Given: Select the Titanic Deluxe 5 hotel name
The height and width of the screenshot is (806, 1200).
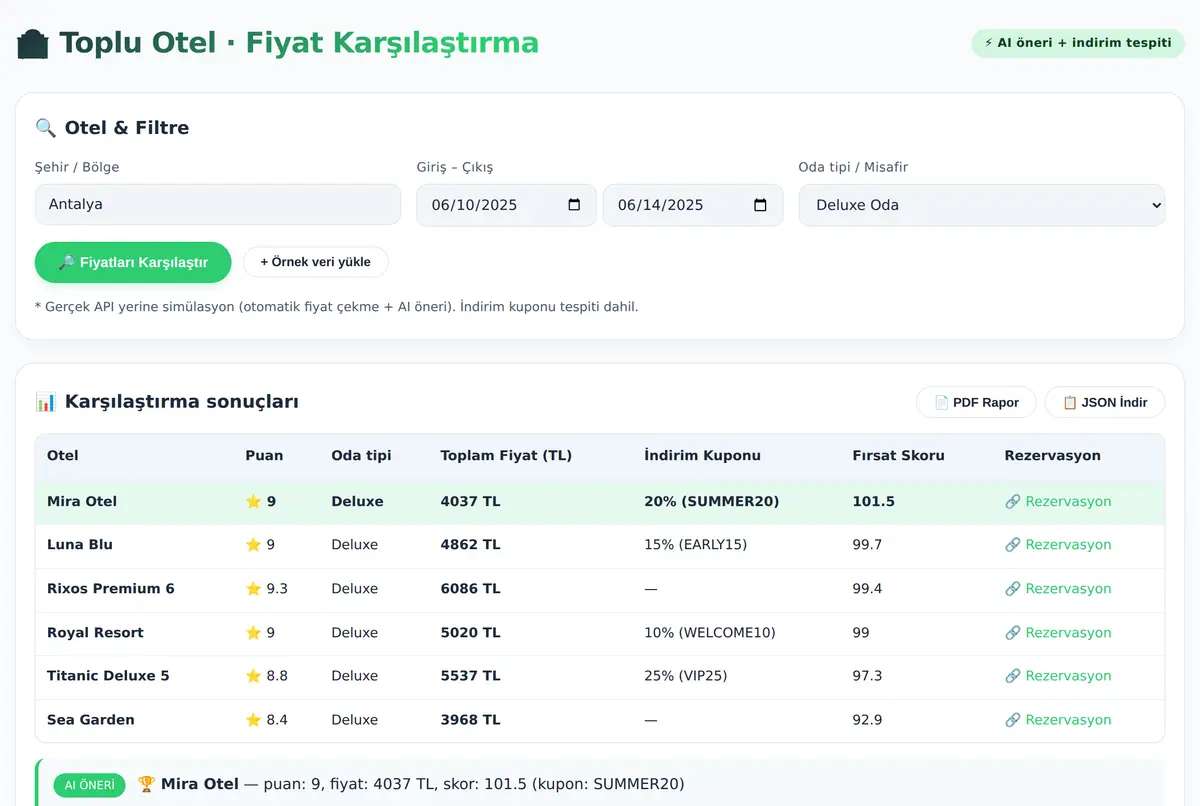Looking at the screenshot, I should pos(108,676).
